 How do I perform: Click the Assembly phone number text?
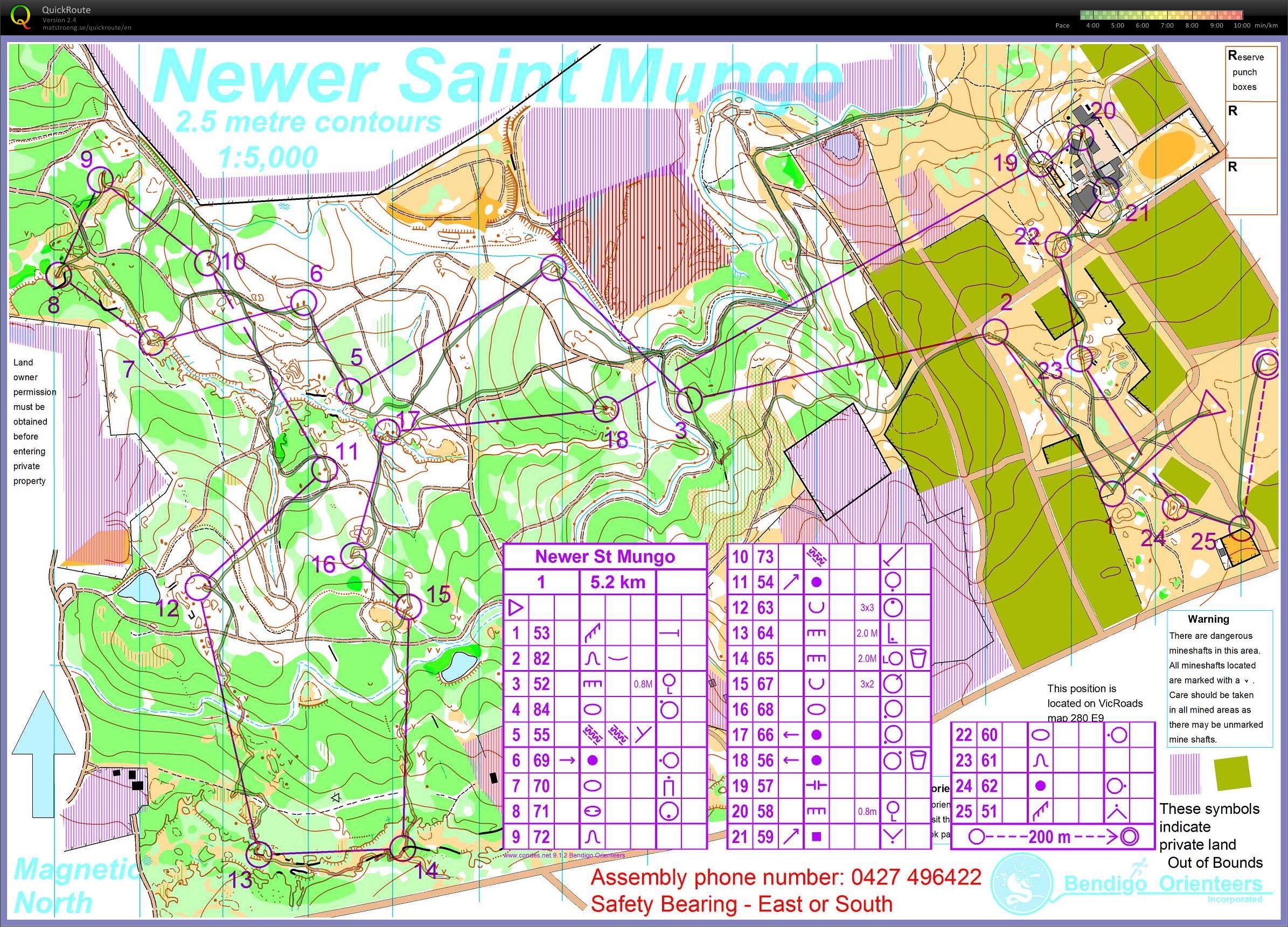tap(786, 877)
